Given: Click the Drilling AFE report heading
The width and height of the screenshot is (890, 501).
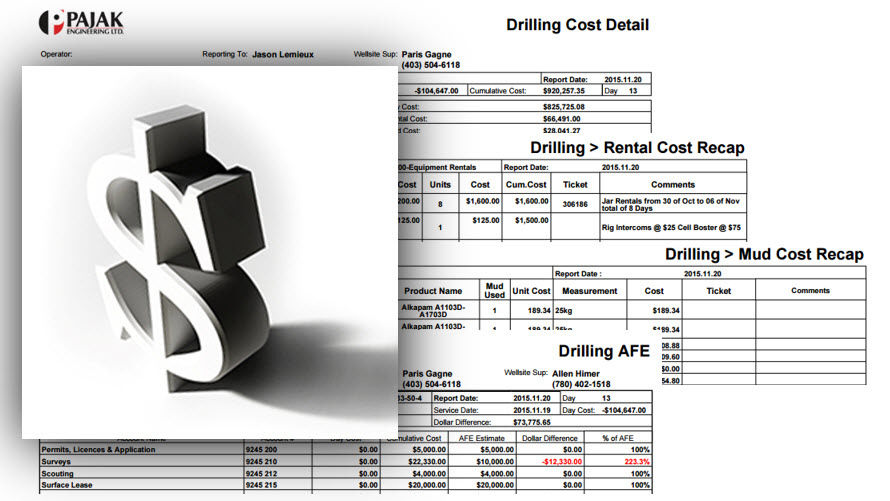Looking at the screenshot, I should [603, 351].
